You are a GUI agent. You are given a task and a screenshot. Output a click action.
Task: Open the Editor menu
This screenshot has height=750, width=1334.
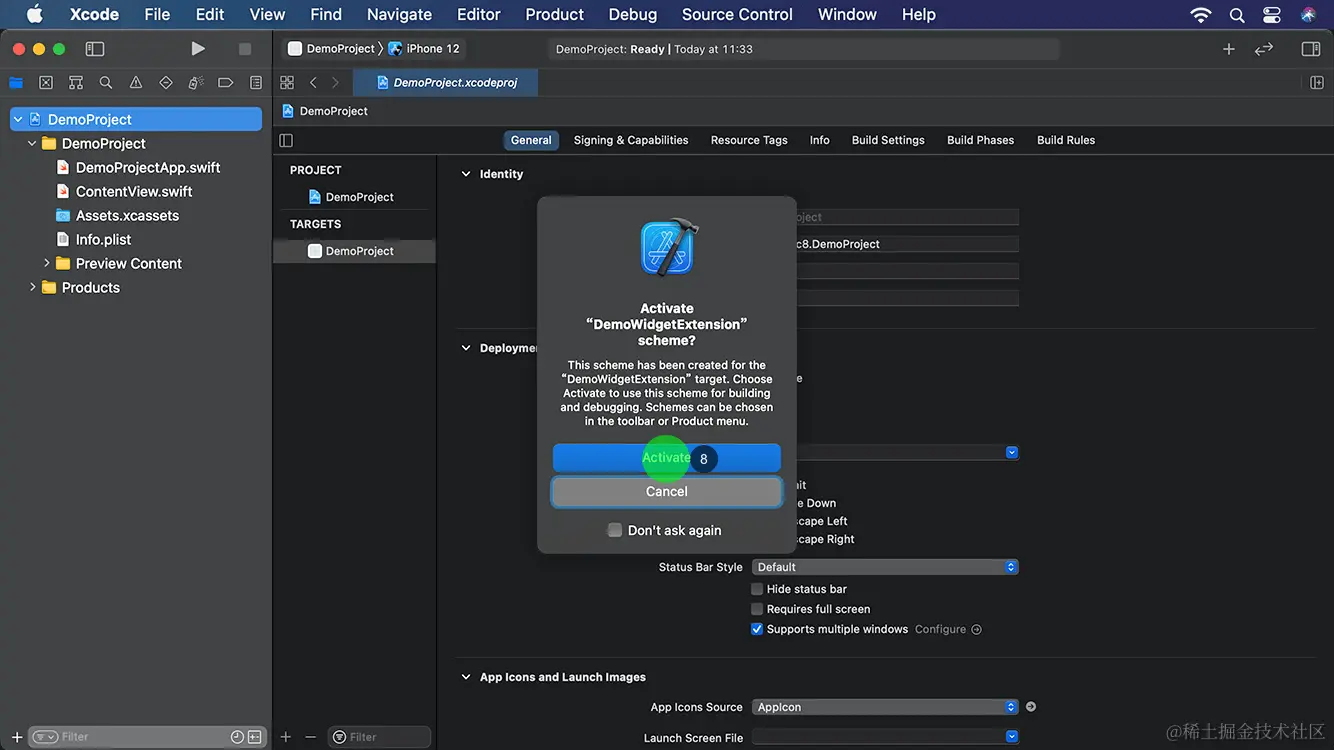(478, 14)
